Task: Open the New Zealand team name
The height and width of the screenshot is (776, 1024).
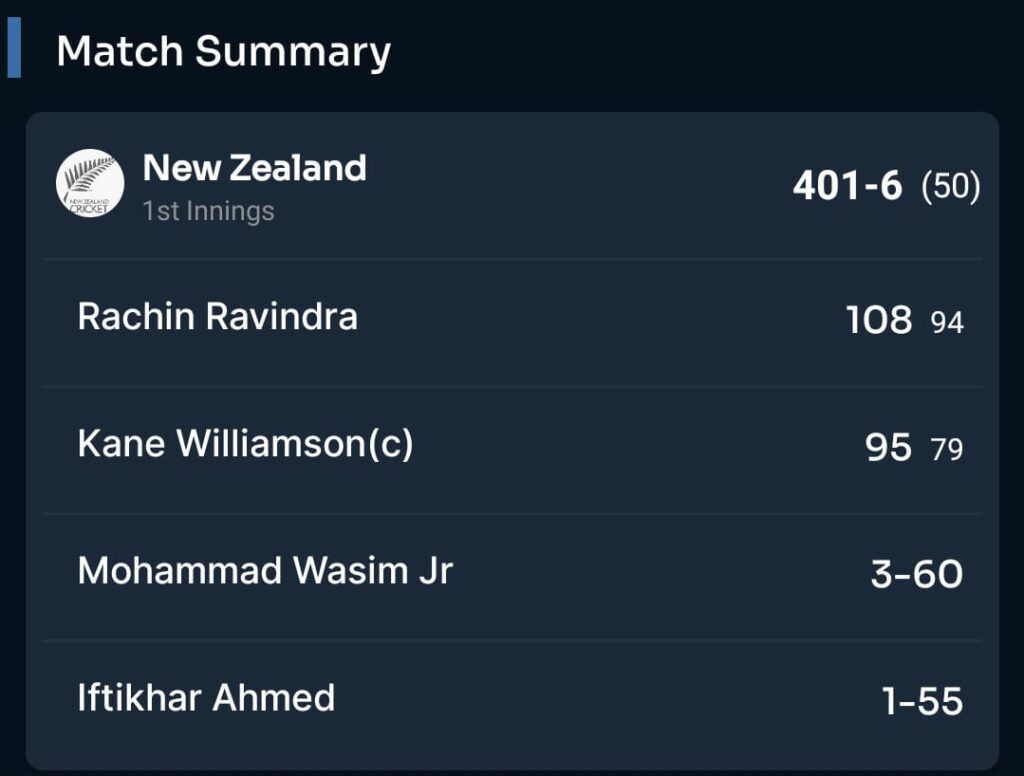Action: [255, 168]
